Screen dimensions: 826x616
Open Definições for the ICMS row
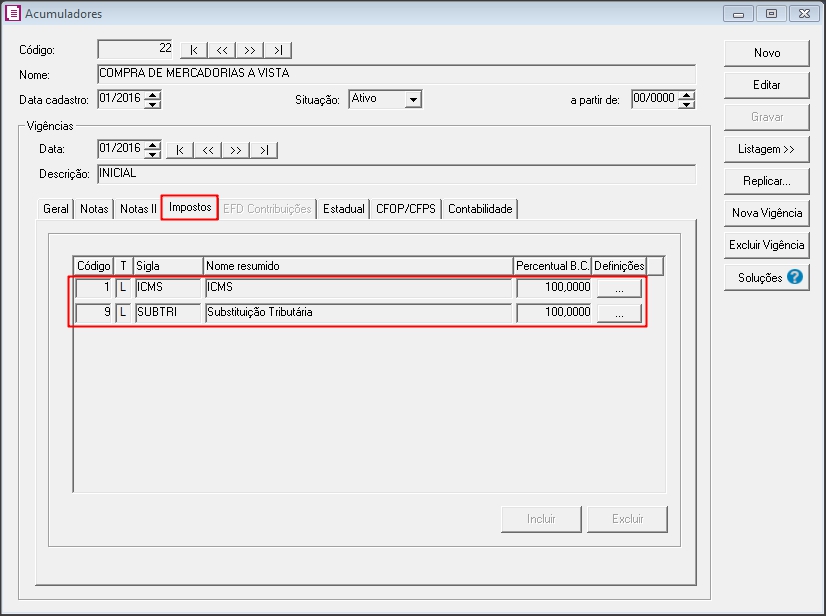click(x=619, y=288)
